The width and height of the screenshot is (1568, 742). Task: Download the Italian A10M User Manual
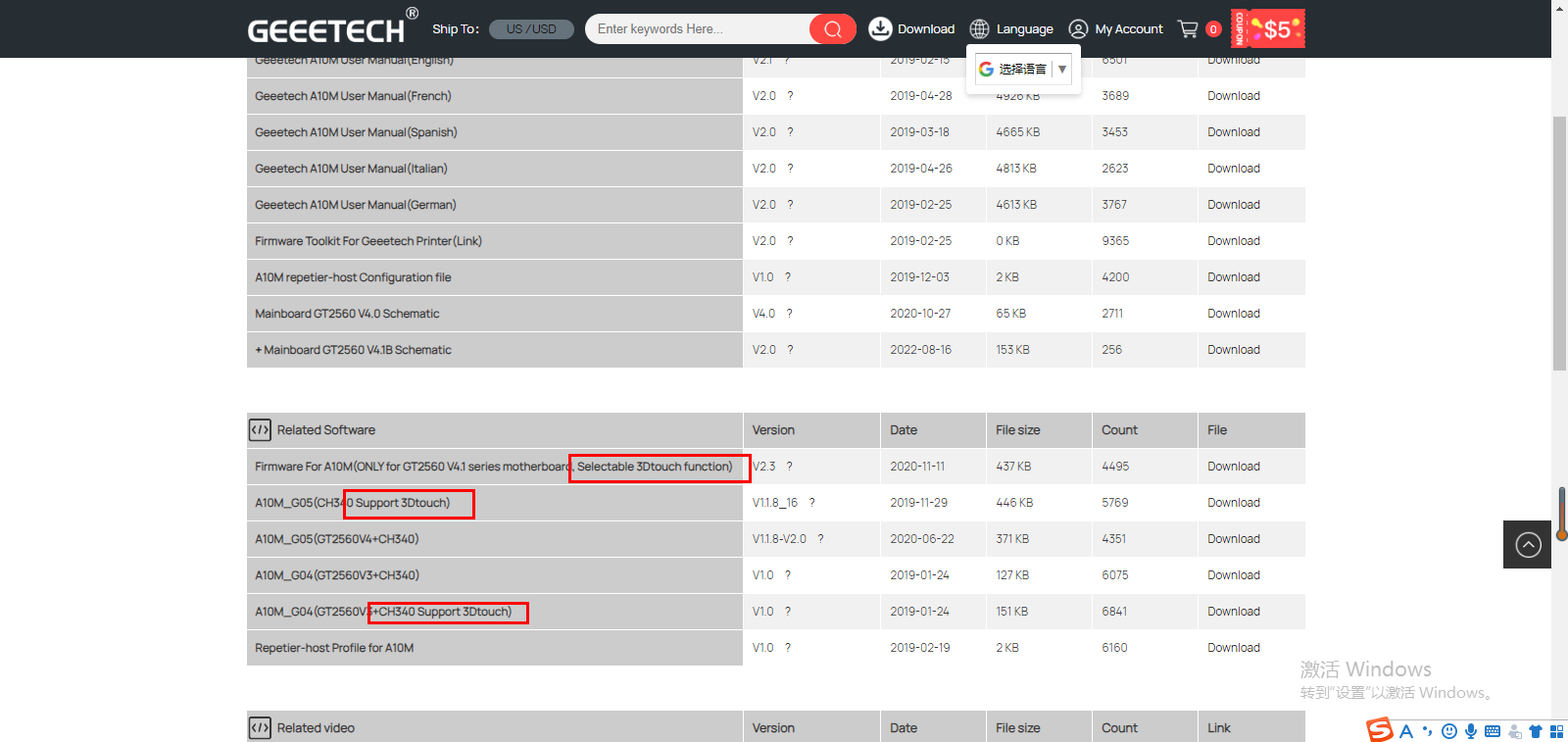(1234, 169)
